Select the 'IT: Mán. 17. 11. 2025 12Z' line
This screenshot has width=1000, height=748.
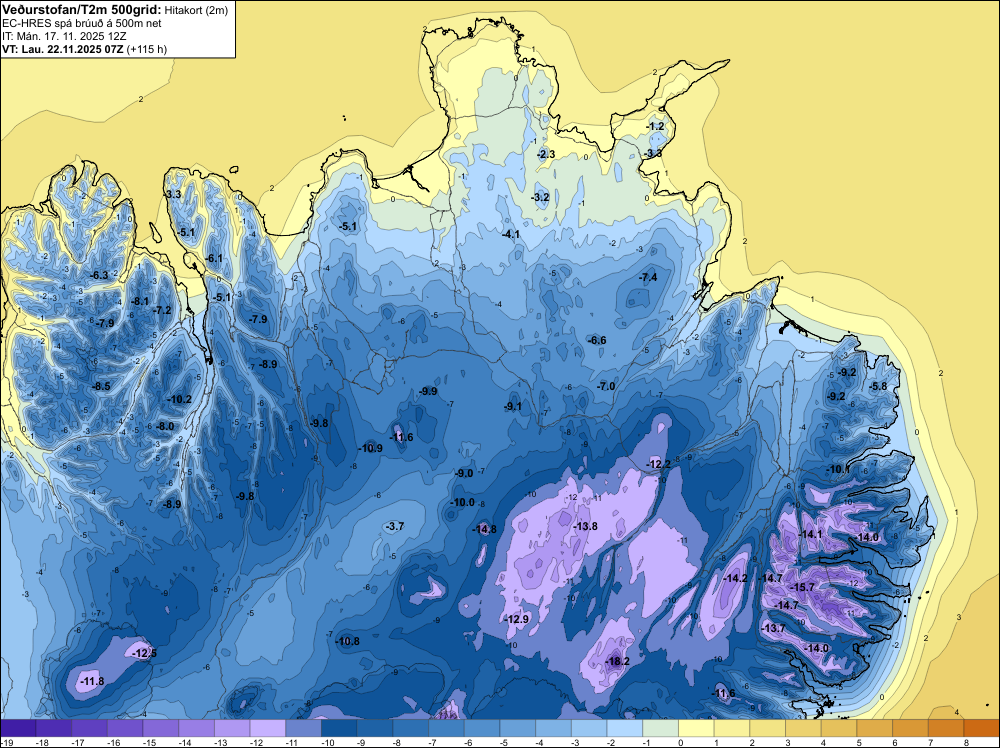pos(64,36)
